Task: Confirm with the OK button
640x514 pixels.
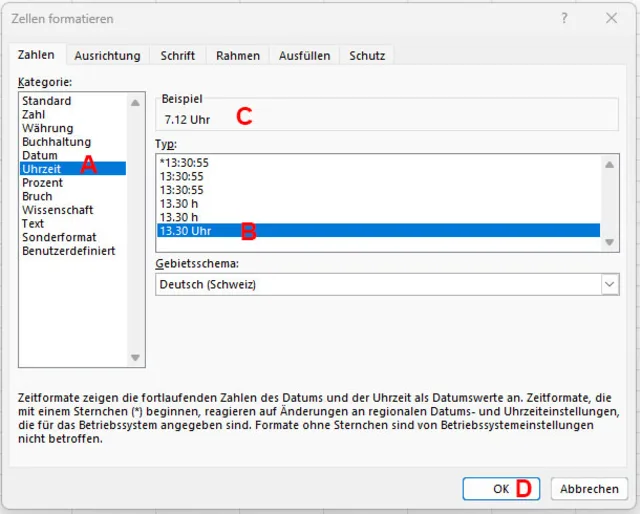Action: click(501, 489)
